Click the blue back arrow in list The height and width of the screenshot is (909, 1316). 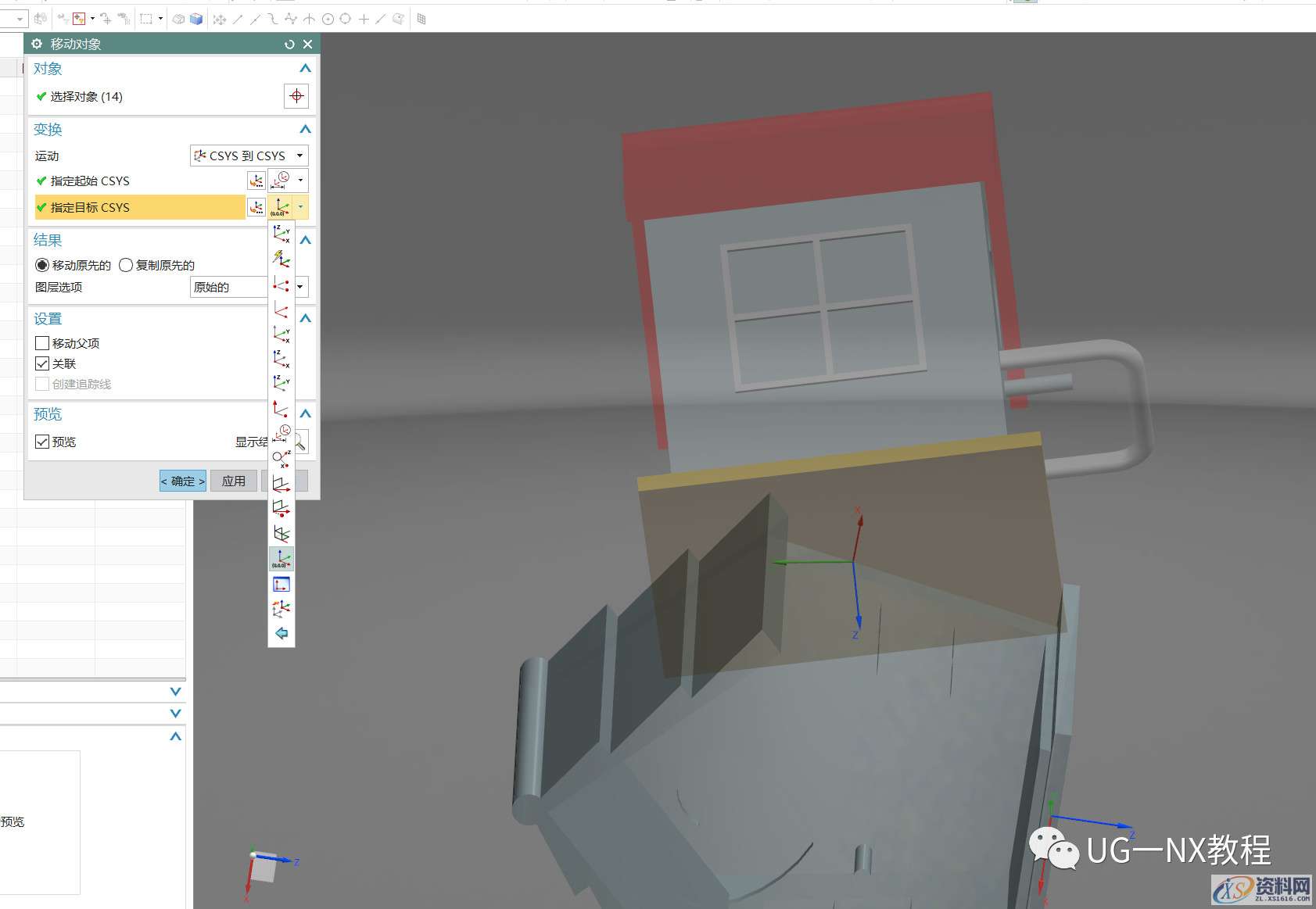coord(281,633)
